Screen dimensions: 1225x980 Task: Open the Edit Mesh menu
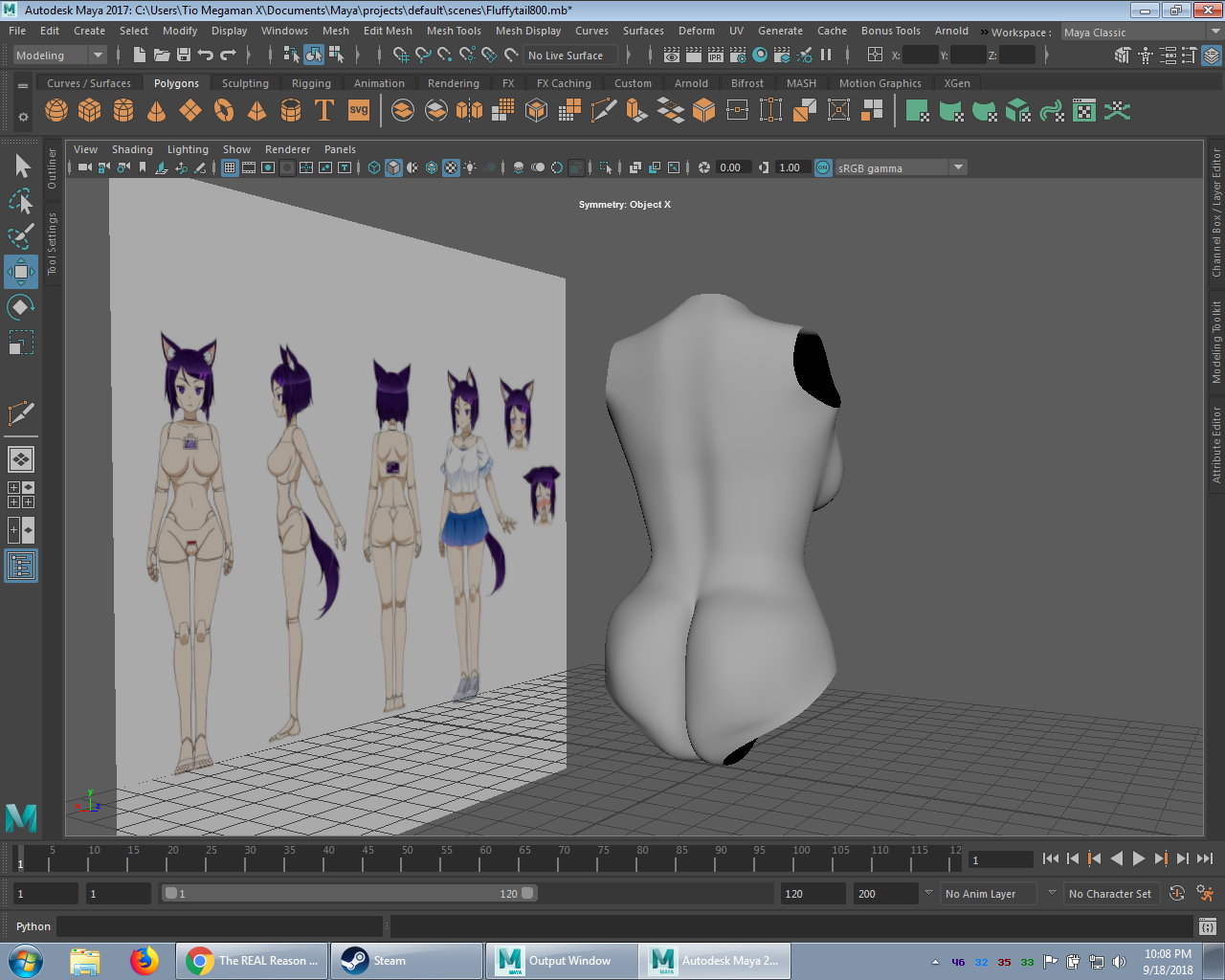click(x=388, y=31)
